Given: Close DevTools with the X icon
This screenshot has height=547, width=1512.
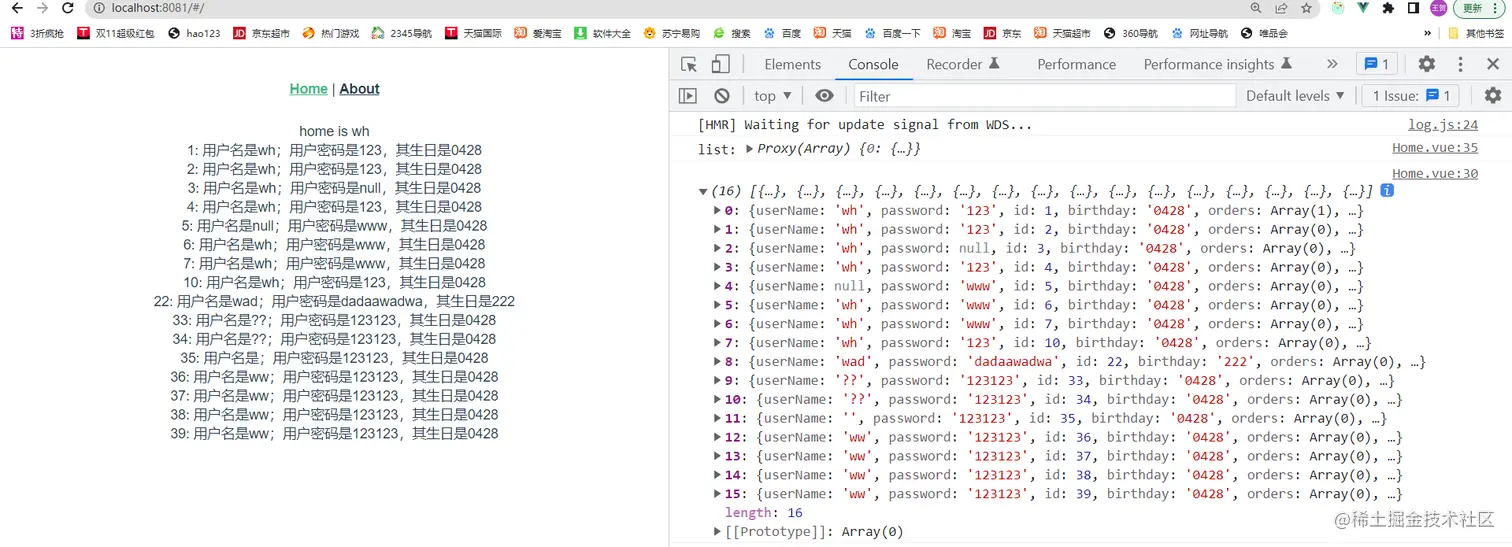Looking at the screenshot, I should [1493, 64].
